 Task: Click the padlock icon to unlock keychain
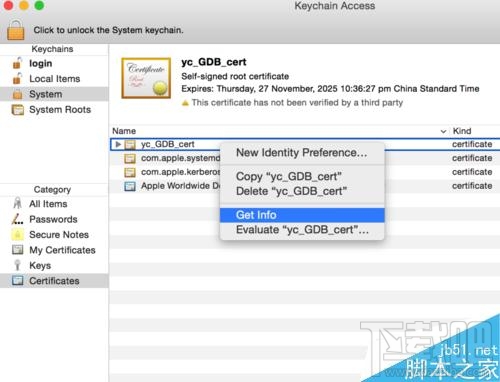pos(16,30)
